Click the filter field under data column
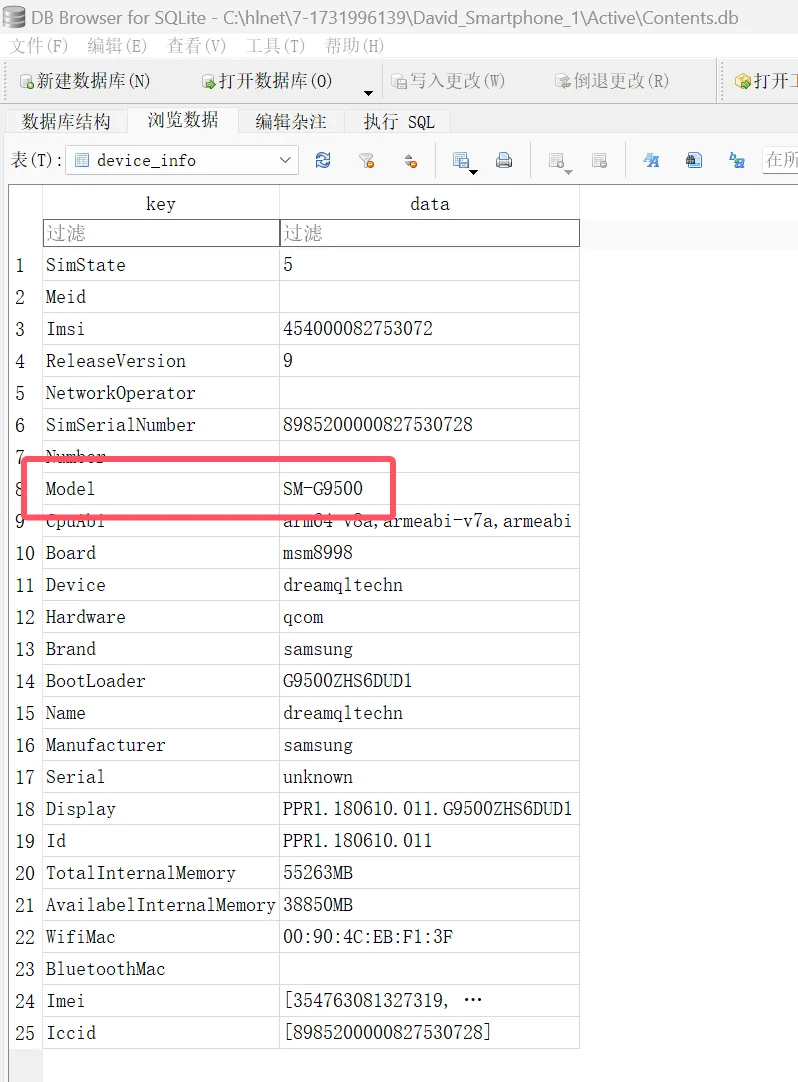The height and width of the screenshot is (1082, 798). [429, 233]
